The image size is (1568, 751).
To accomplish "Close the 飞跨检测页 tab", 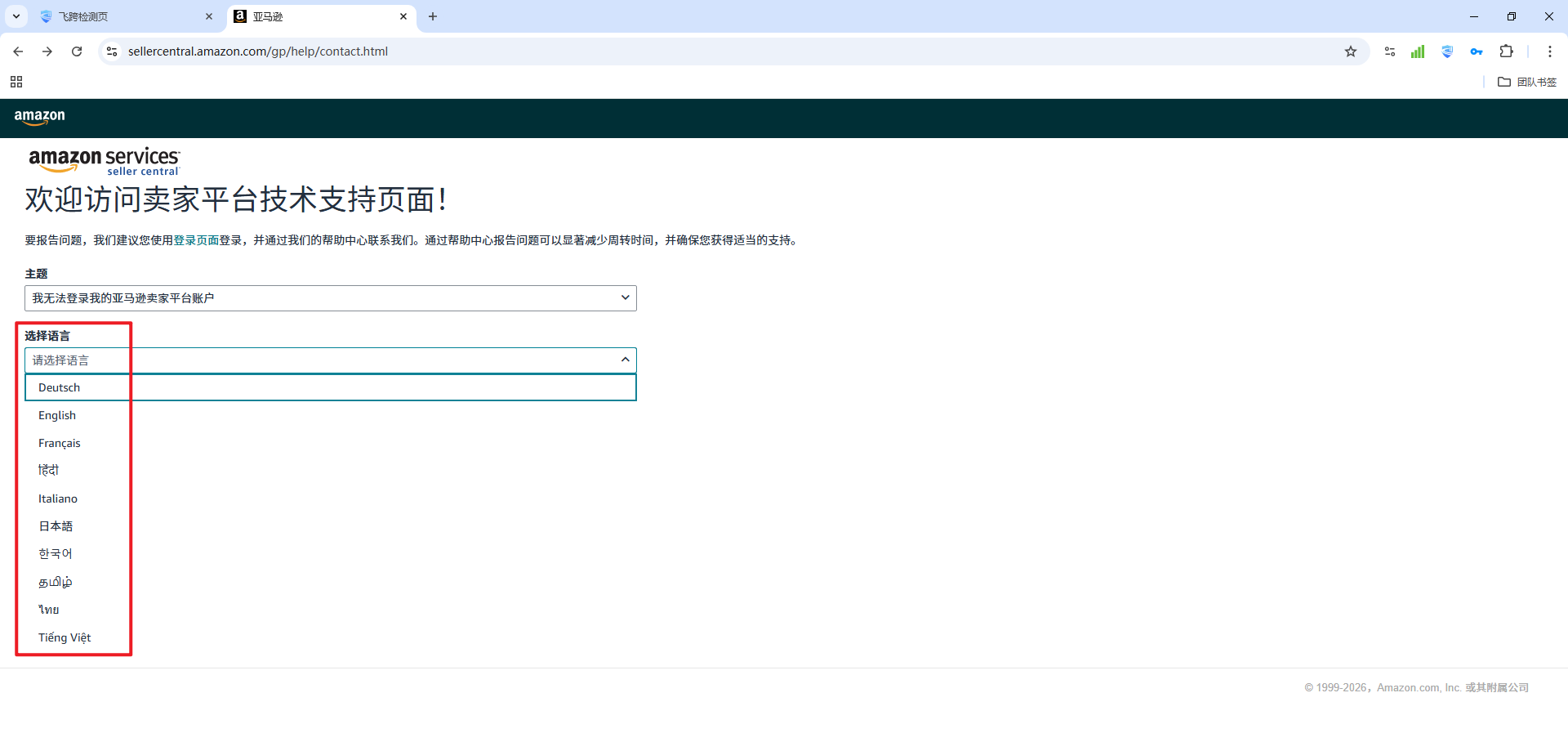I will (x=209, y=16).
